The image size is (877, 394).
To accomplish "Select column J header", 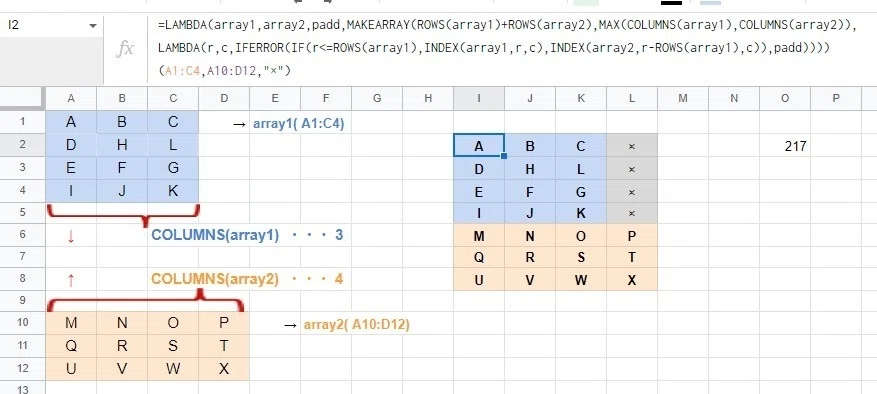I will pyautogui.click(x=530, y=98).
